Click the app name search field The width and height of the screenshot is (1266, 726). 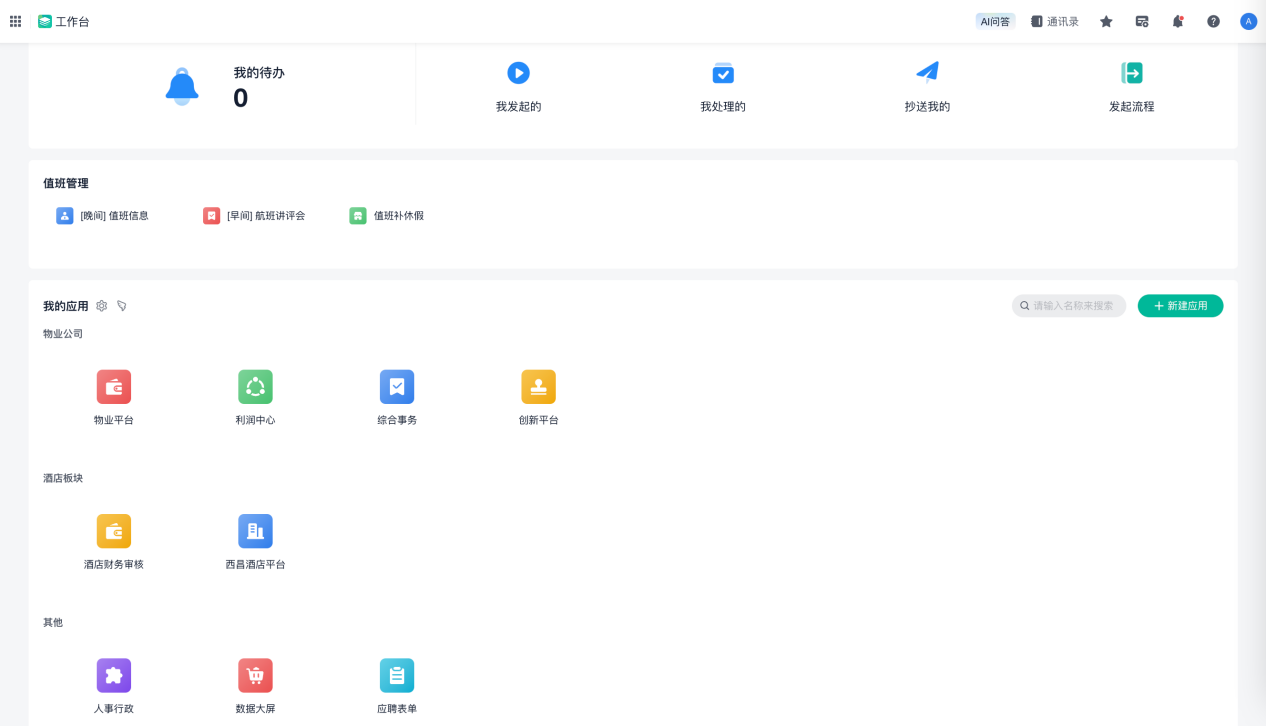click(x=1072, y=306)
